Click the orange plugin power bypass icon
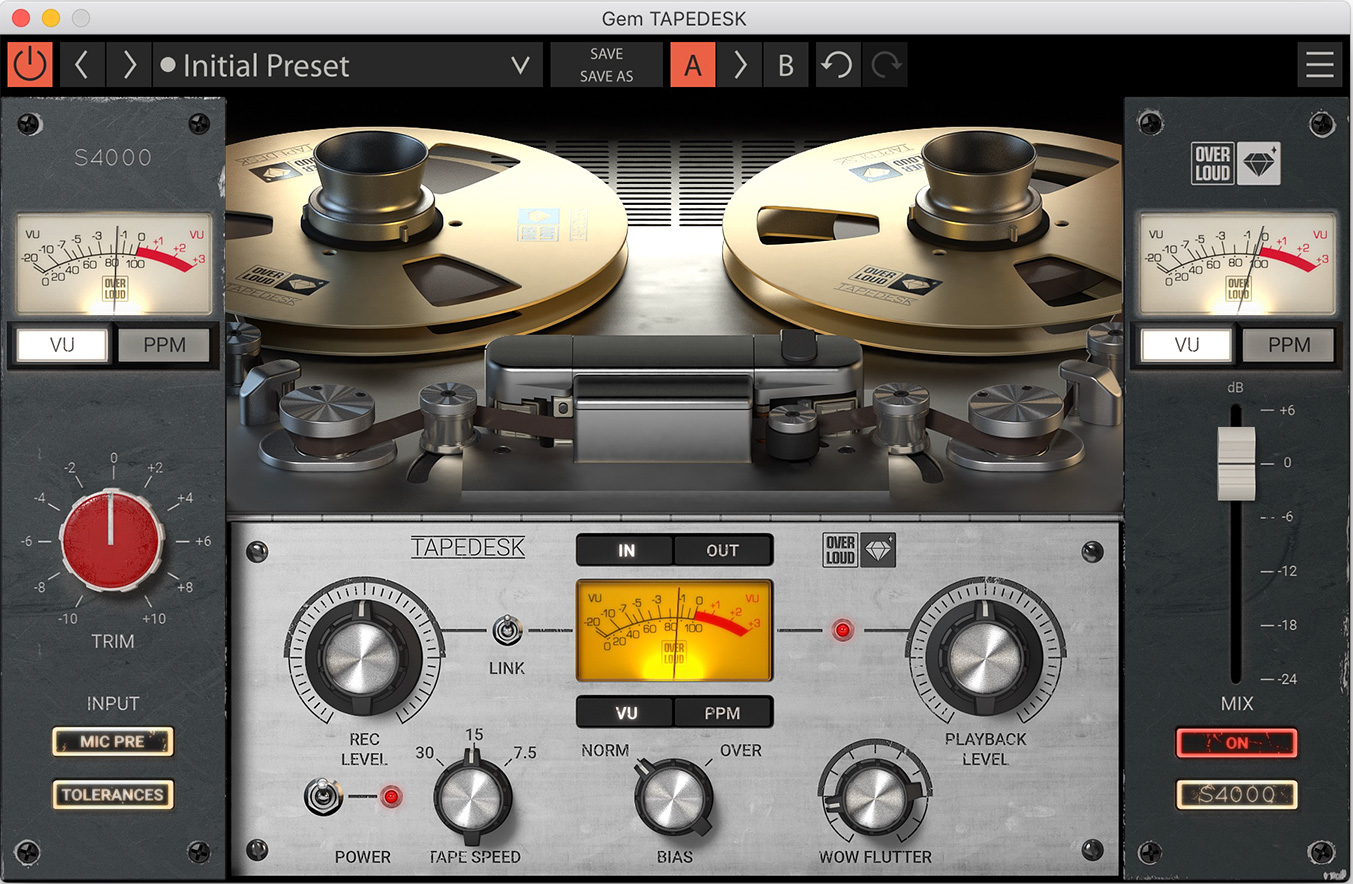Screen dimensions: 1353x884 30,65
